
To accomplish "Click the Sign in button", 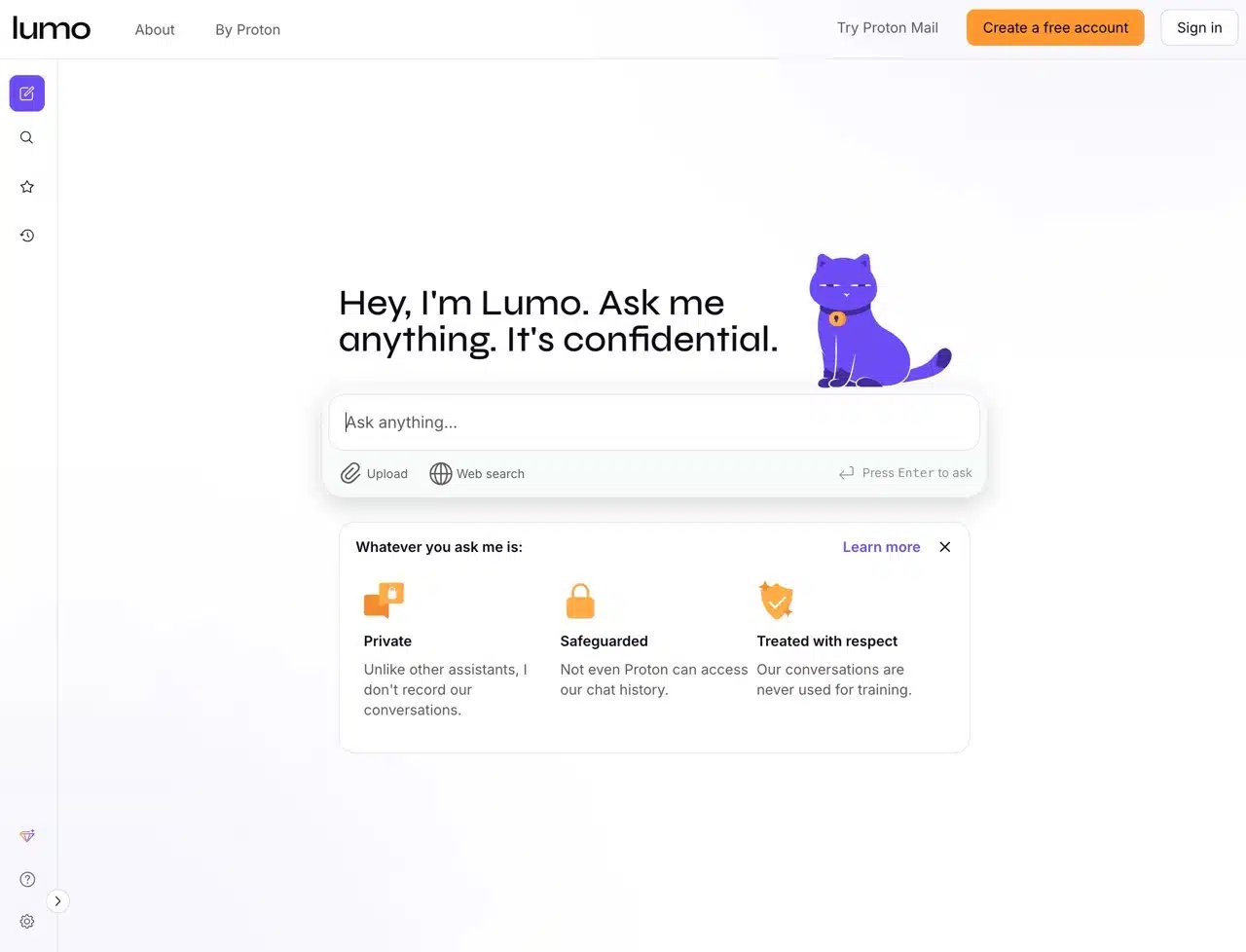I will point(1199,27).
